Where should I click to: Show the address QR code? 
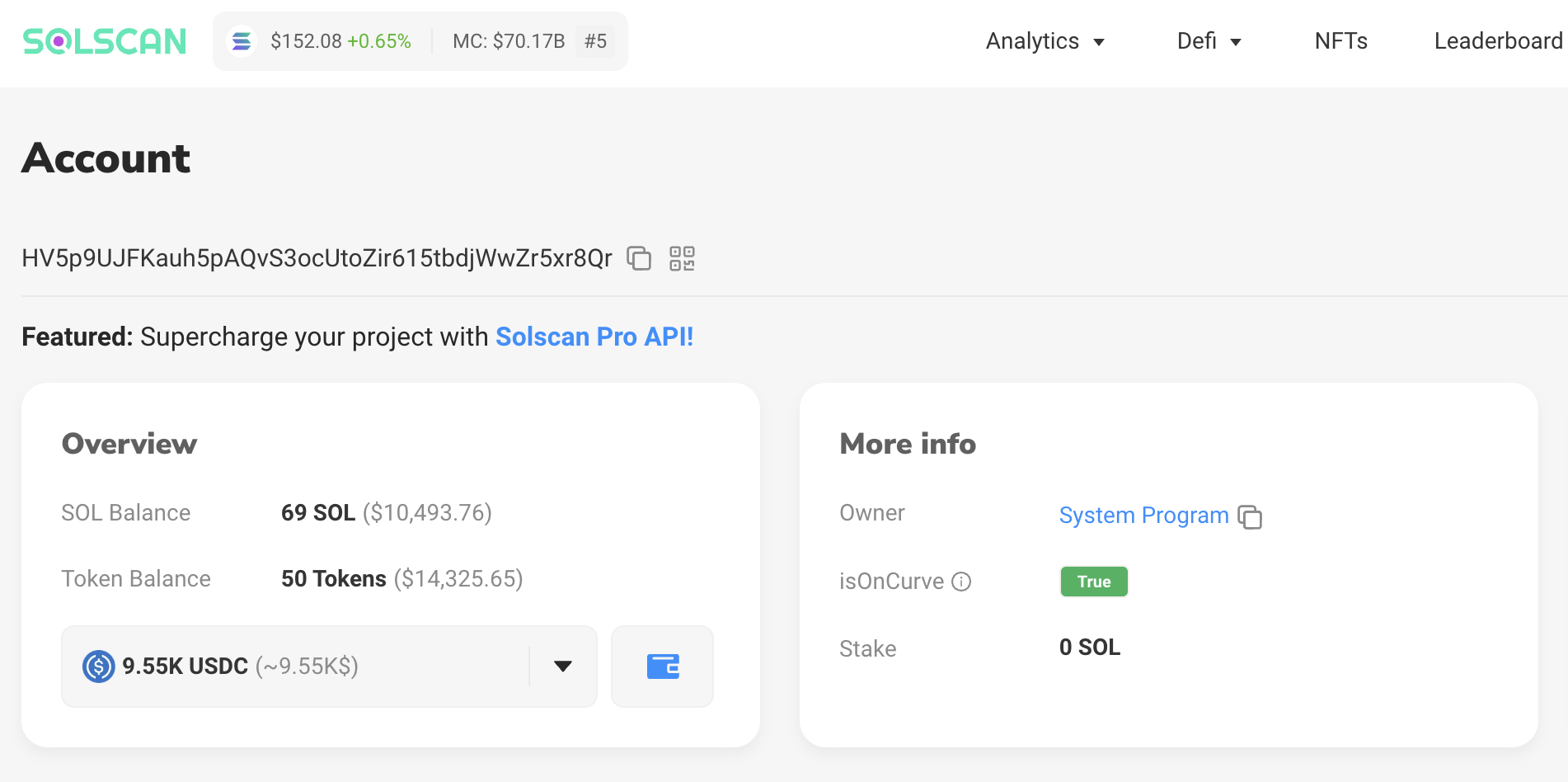pos(682,258)
